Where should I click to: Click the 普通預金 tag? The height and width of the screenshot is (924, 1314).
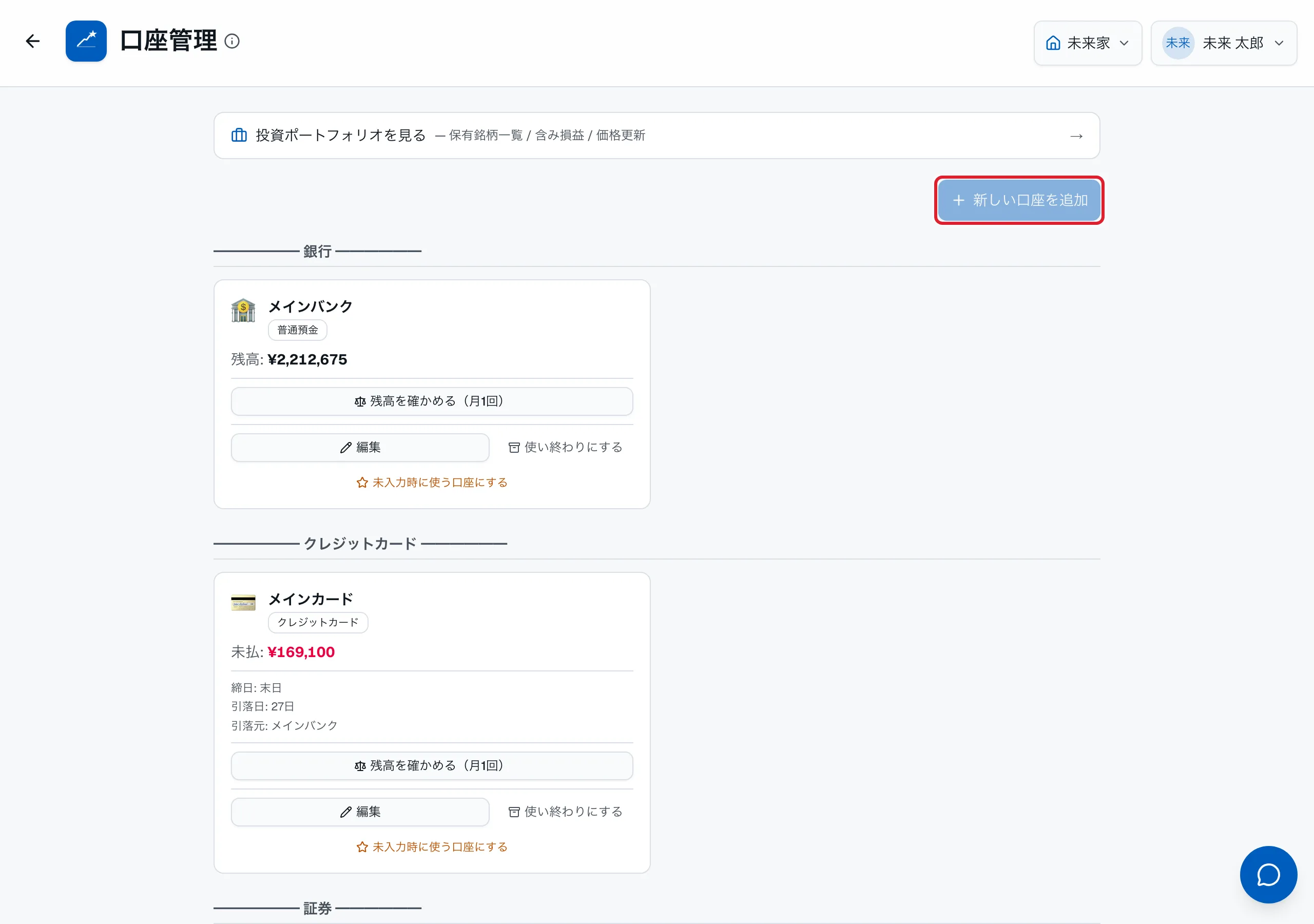pyautogui.click(x=298, y=330)
